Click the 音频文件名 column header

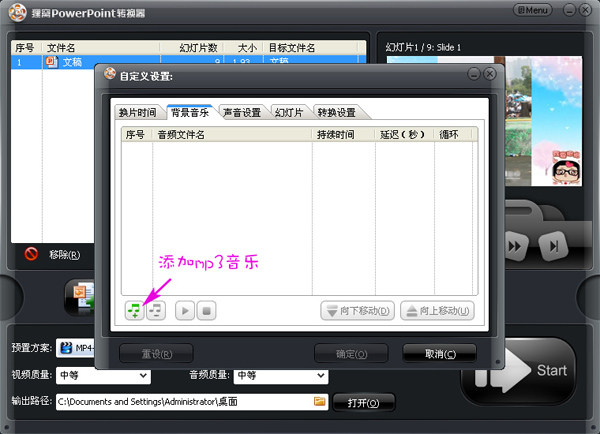click(232, 135)
